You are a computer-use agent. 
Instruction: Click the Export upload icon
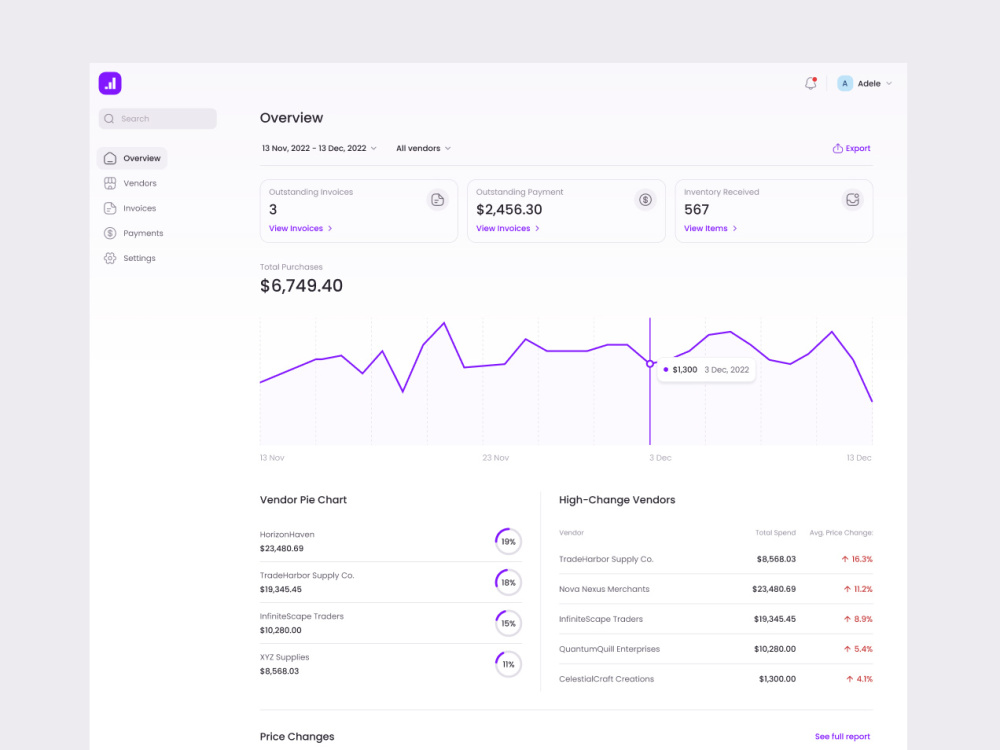point(837,148)
